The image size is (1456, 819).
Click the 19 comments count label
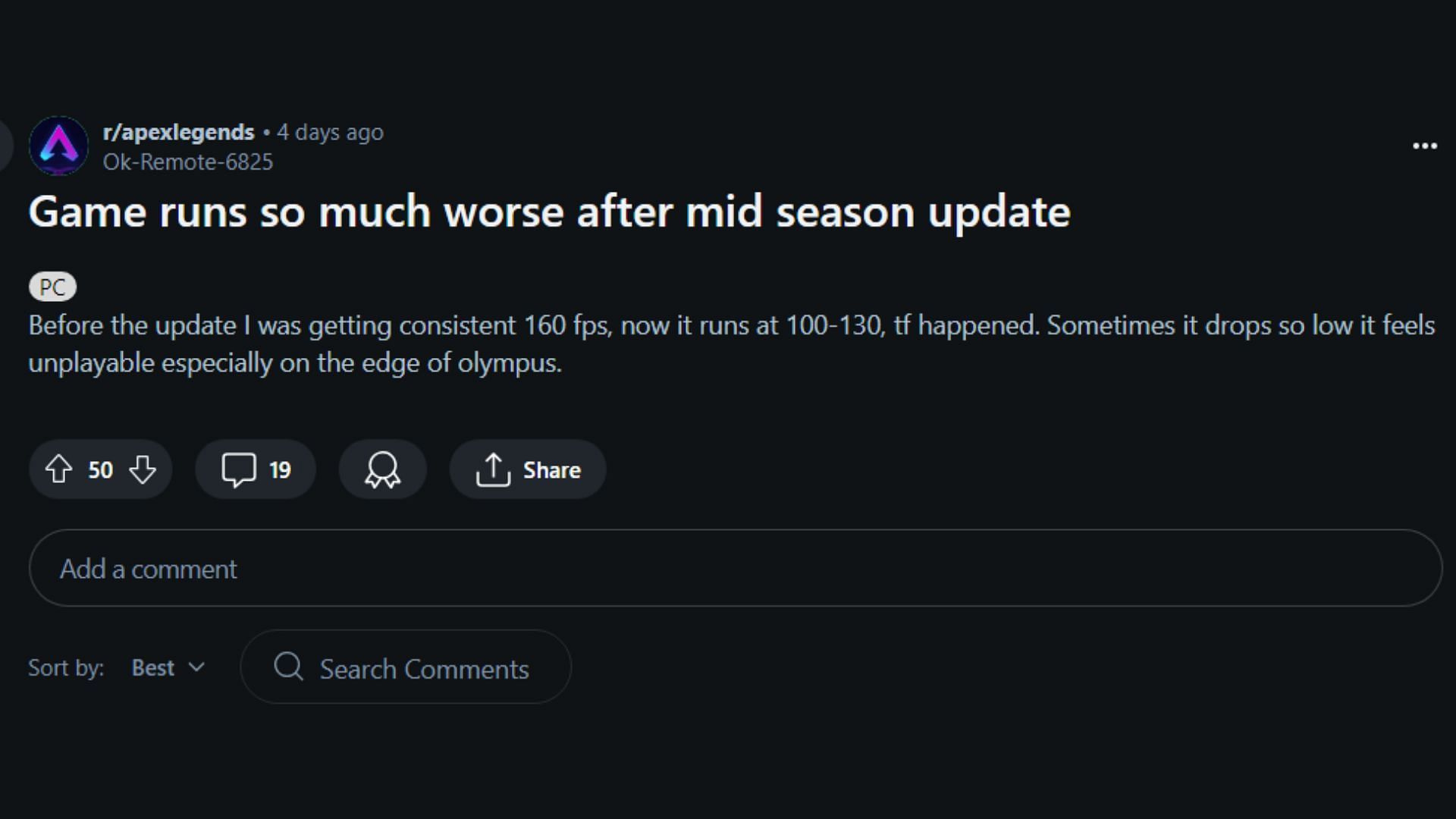[x=279, y=469]
